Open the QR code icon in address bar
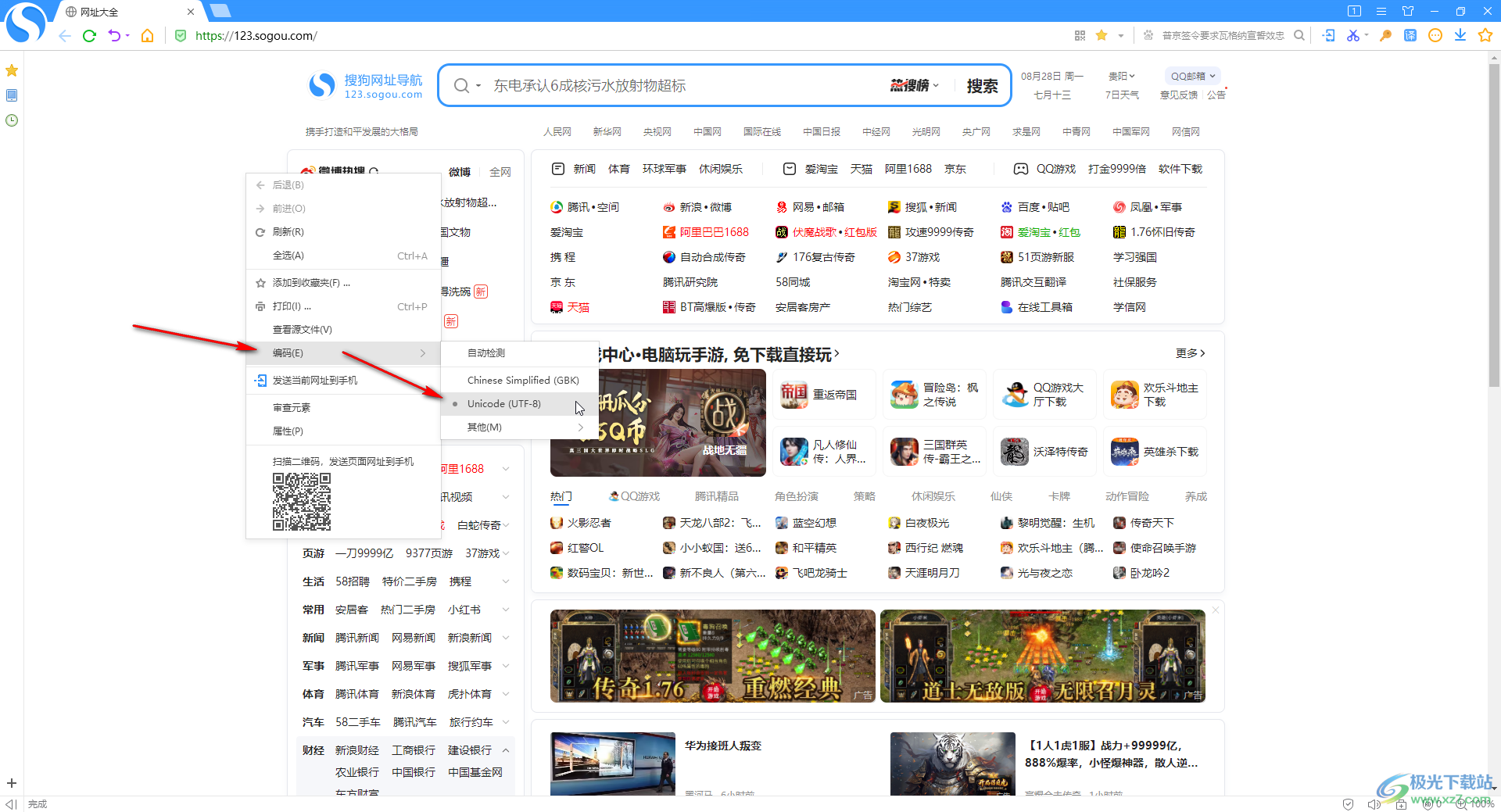This screenshot has height=812, width=1501. point(1080,35)
